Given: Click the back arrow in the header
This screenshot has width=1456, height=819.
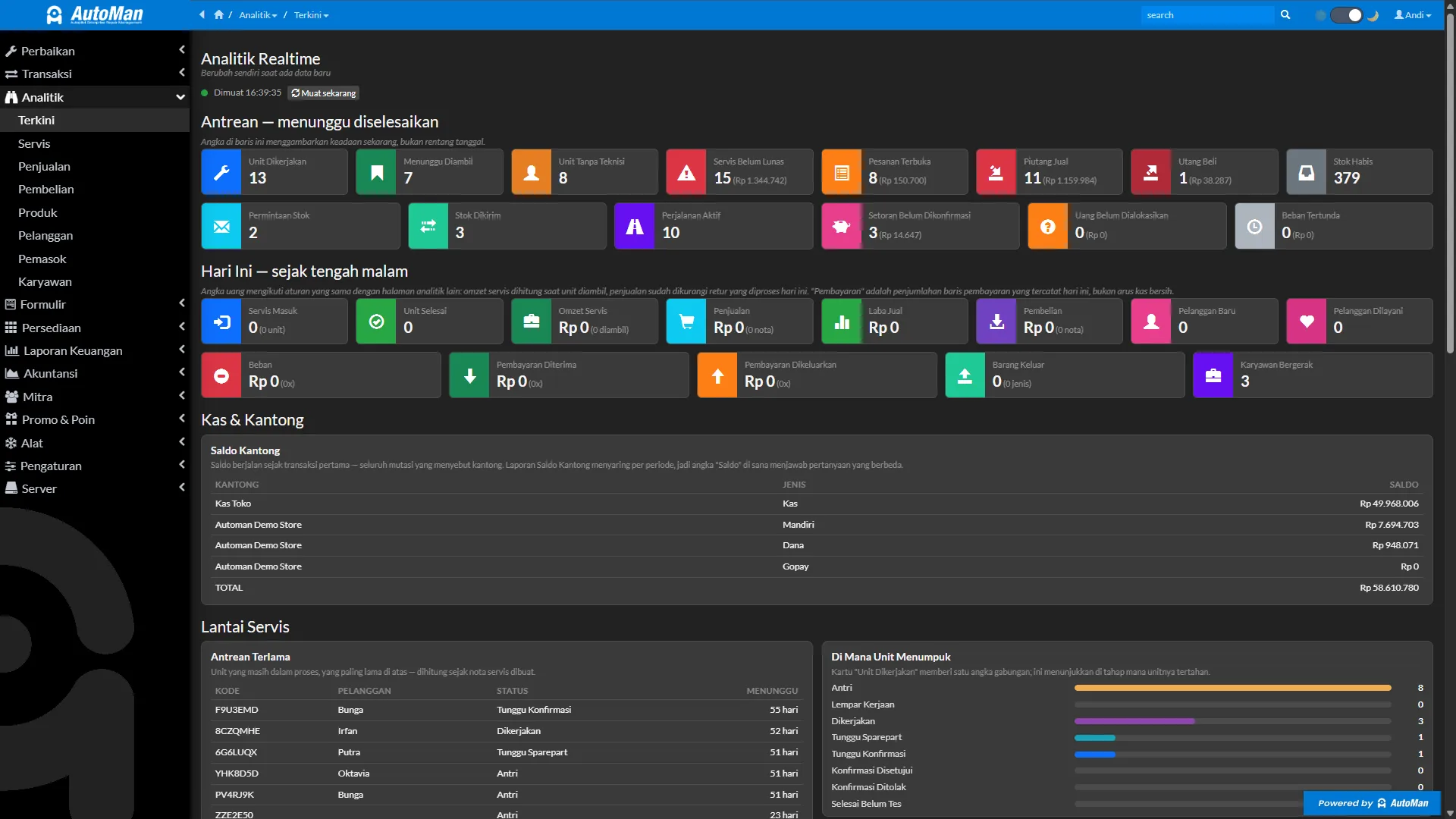Looking at the screenshot, I should coord(202,15).
